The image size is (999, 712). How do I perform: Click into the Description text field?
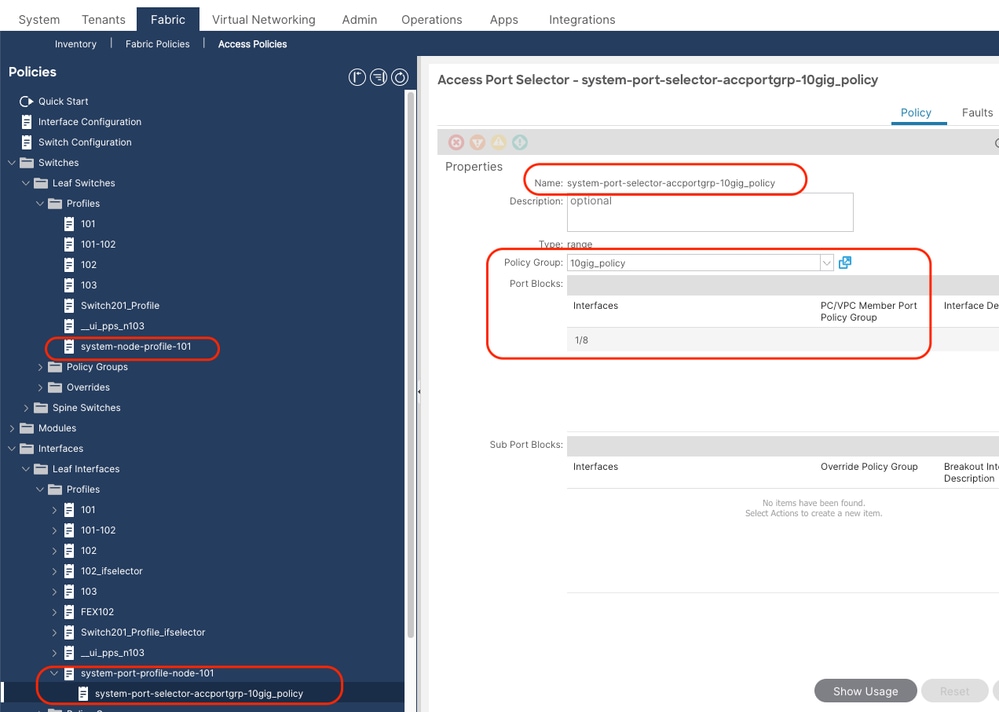coord(710,212)
